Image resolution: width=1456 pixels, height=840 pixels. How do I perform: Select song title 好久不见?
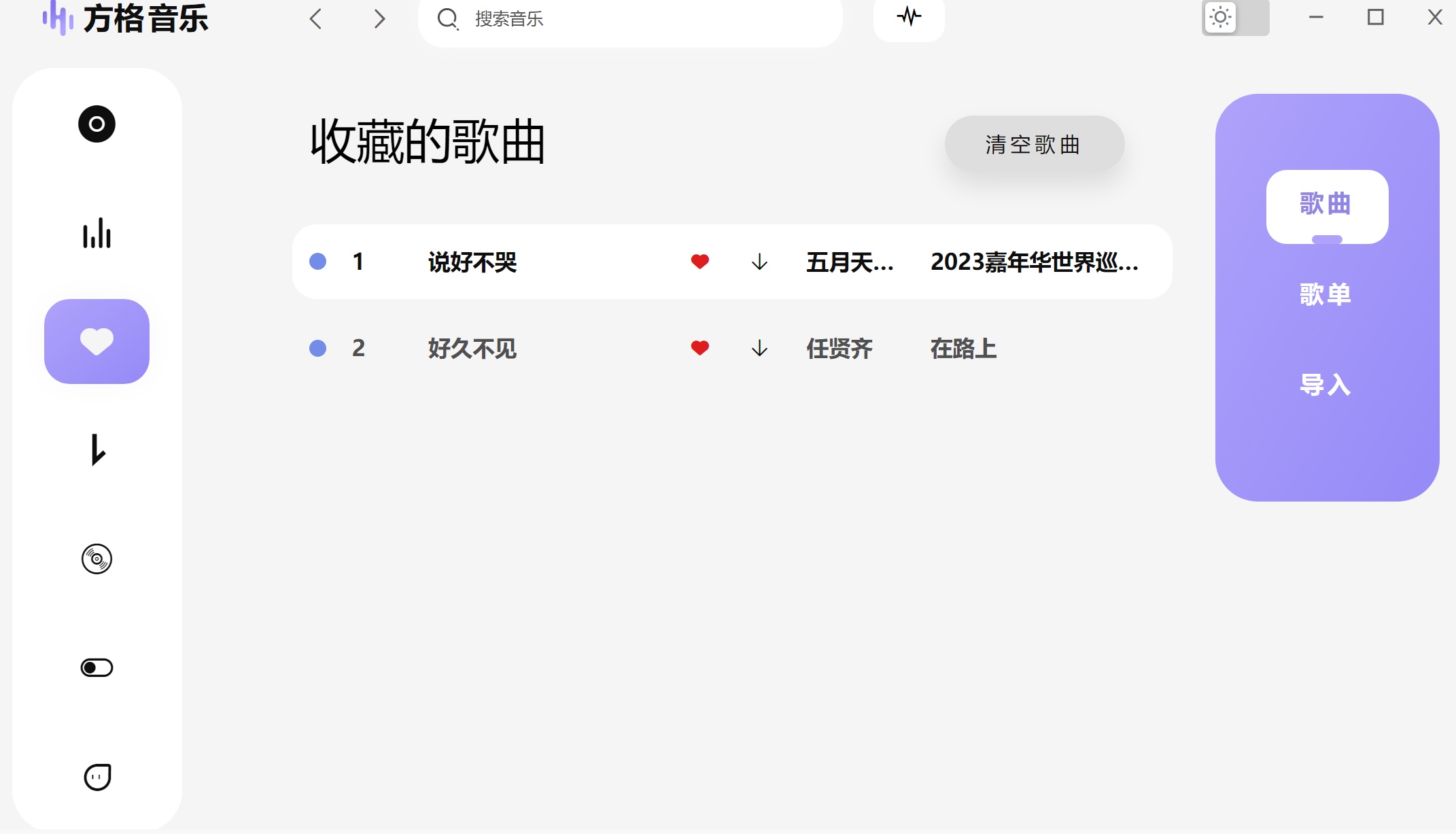coord(472,349)
